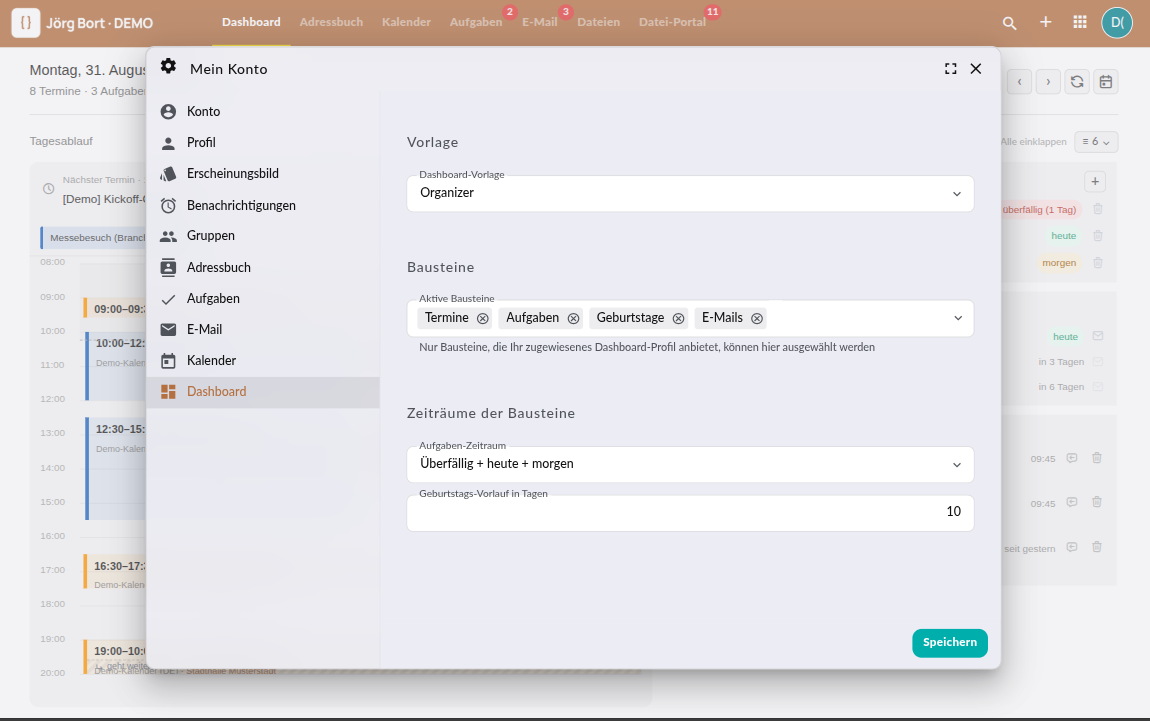Click the trash icon in the seit gestern row
Screen dimensions: 1150x721
(1097, 547)
